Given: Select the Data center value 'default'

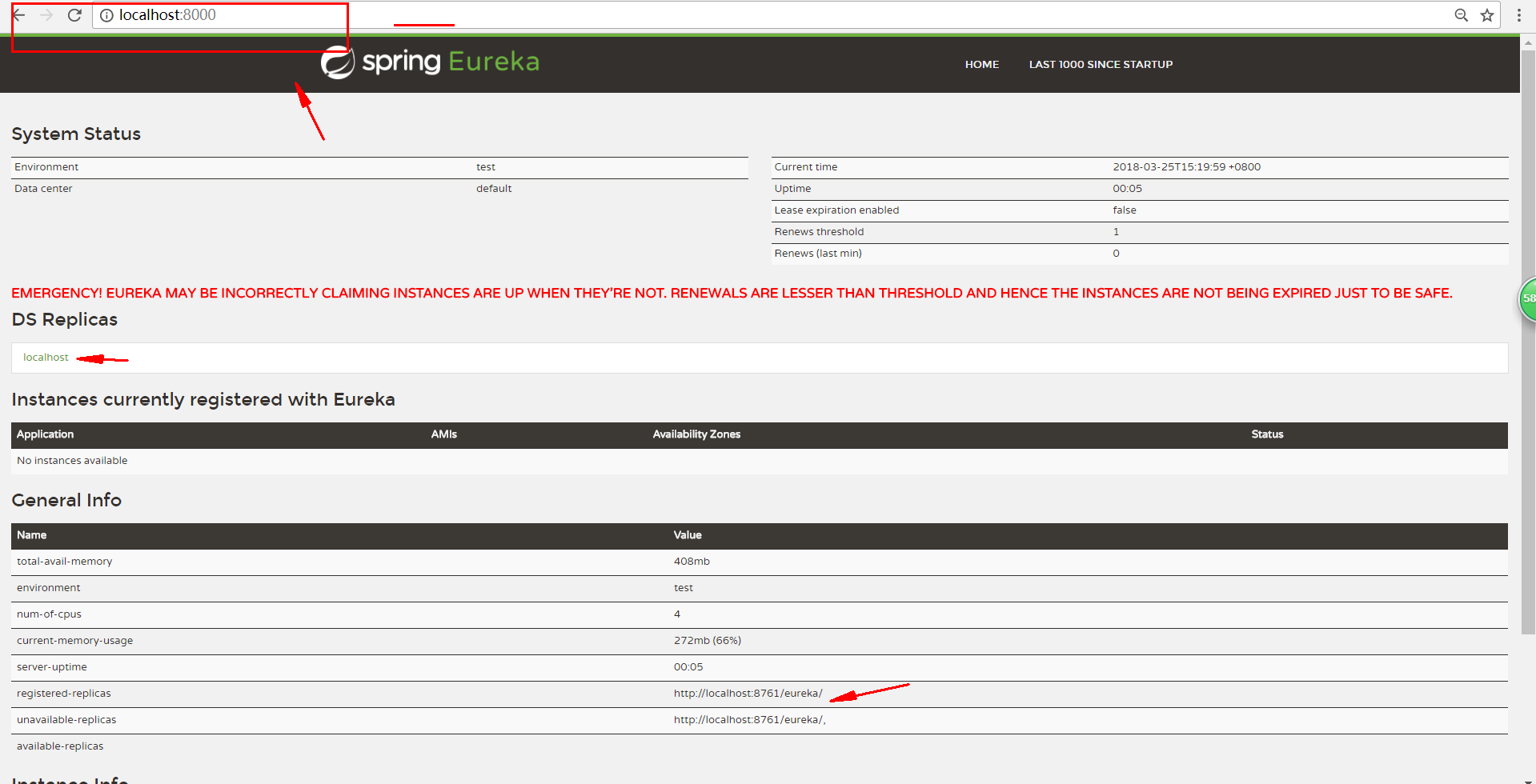Looking at the screenshot, I should tap(494, 189).
